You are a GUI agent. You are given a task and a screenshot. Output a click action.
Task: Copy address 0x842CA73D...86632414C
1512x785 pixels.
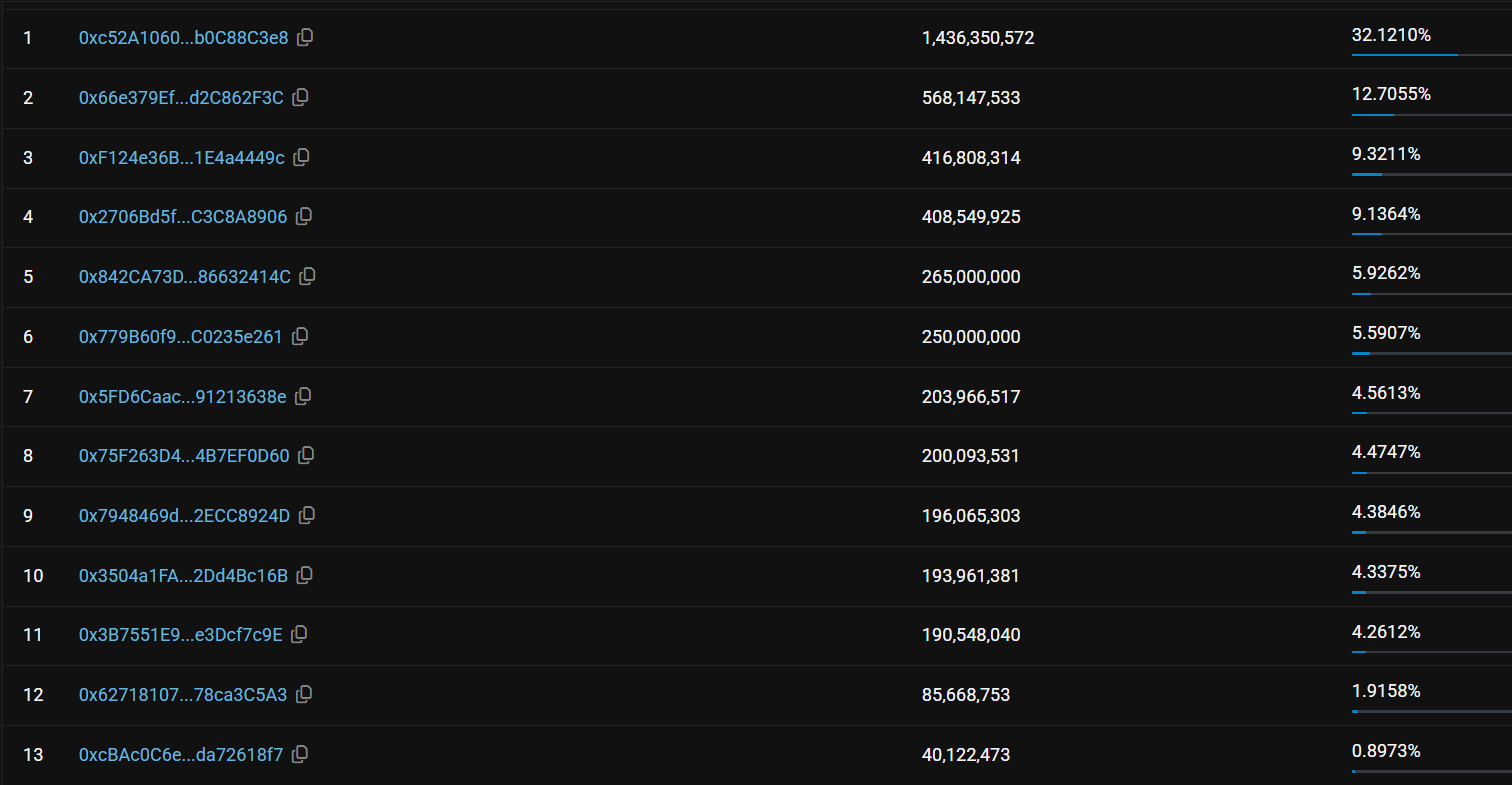point(307,276)
